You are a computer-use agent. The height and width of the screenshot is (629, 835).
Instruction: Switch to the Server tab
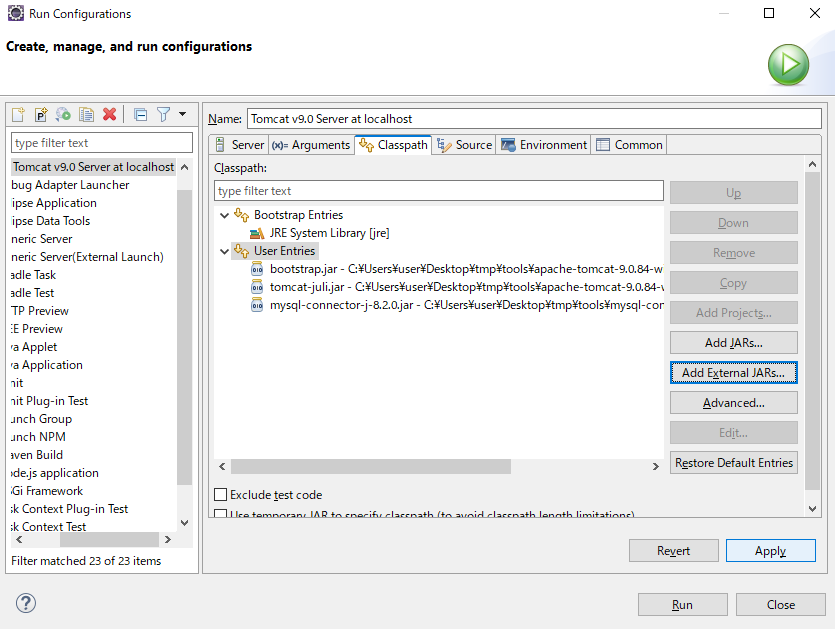tap(240, 145)
